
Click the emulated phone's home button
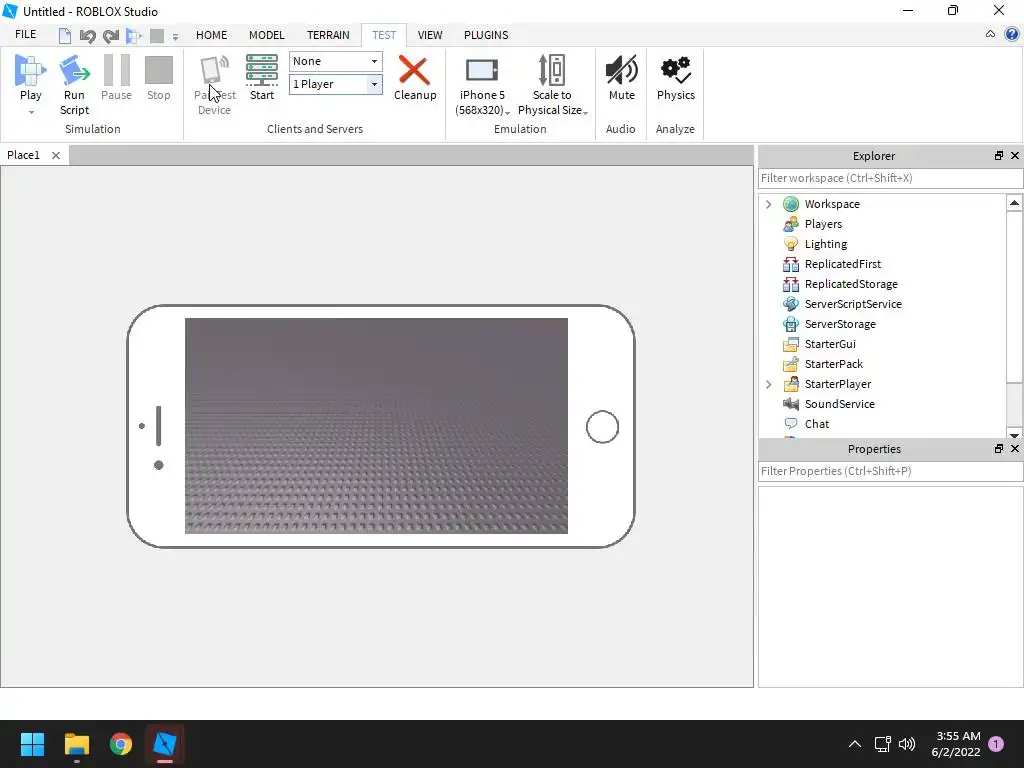click(602, 427)
